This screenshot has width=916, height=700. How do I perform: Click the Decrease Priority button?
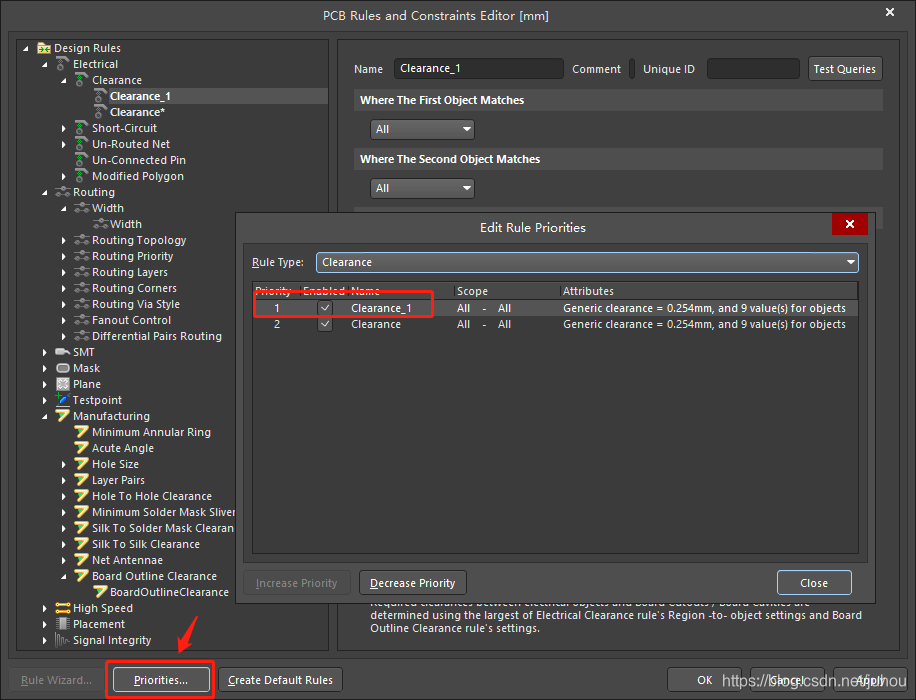(x=412, y=583)
